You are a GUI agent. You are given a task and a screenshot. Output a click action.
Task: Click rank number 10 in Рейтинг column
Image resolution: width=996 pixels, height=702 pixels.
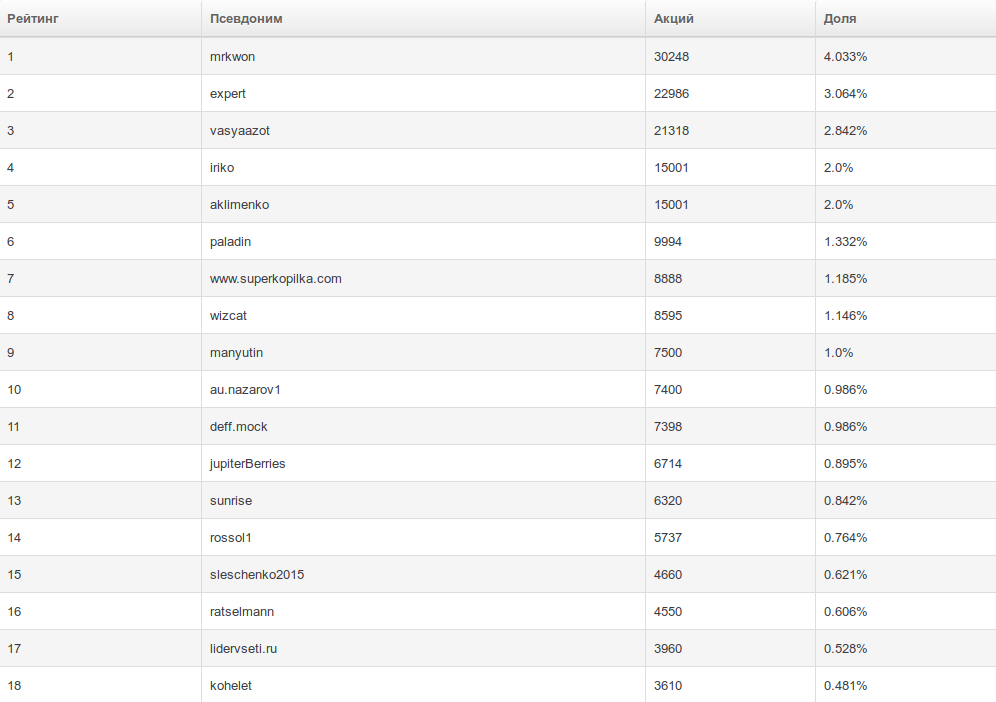[x=14, y=390]
